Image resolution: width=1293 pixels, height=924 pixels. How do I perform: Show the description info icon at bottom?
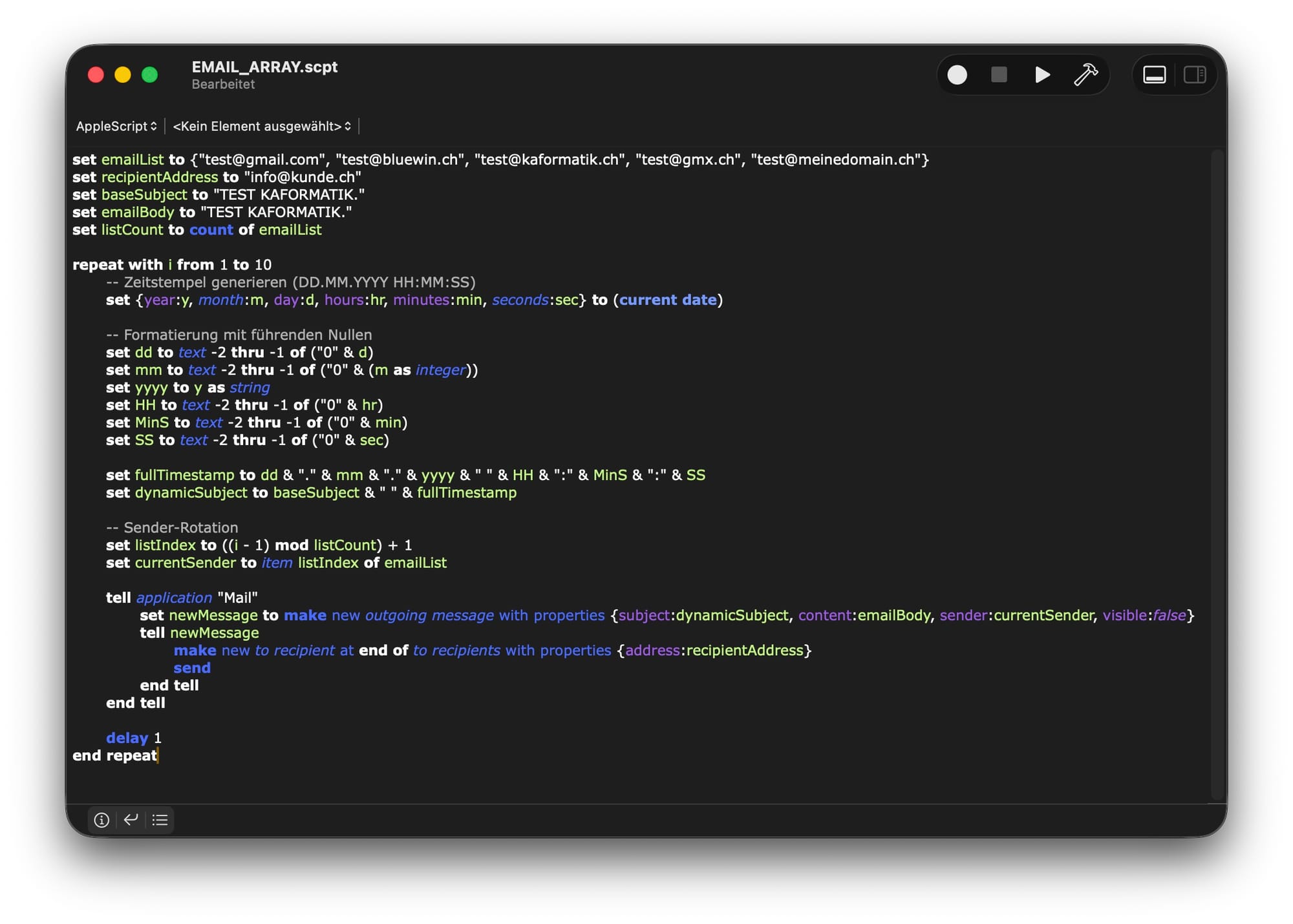(102, 820)
